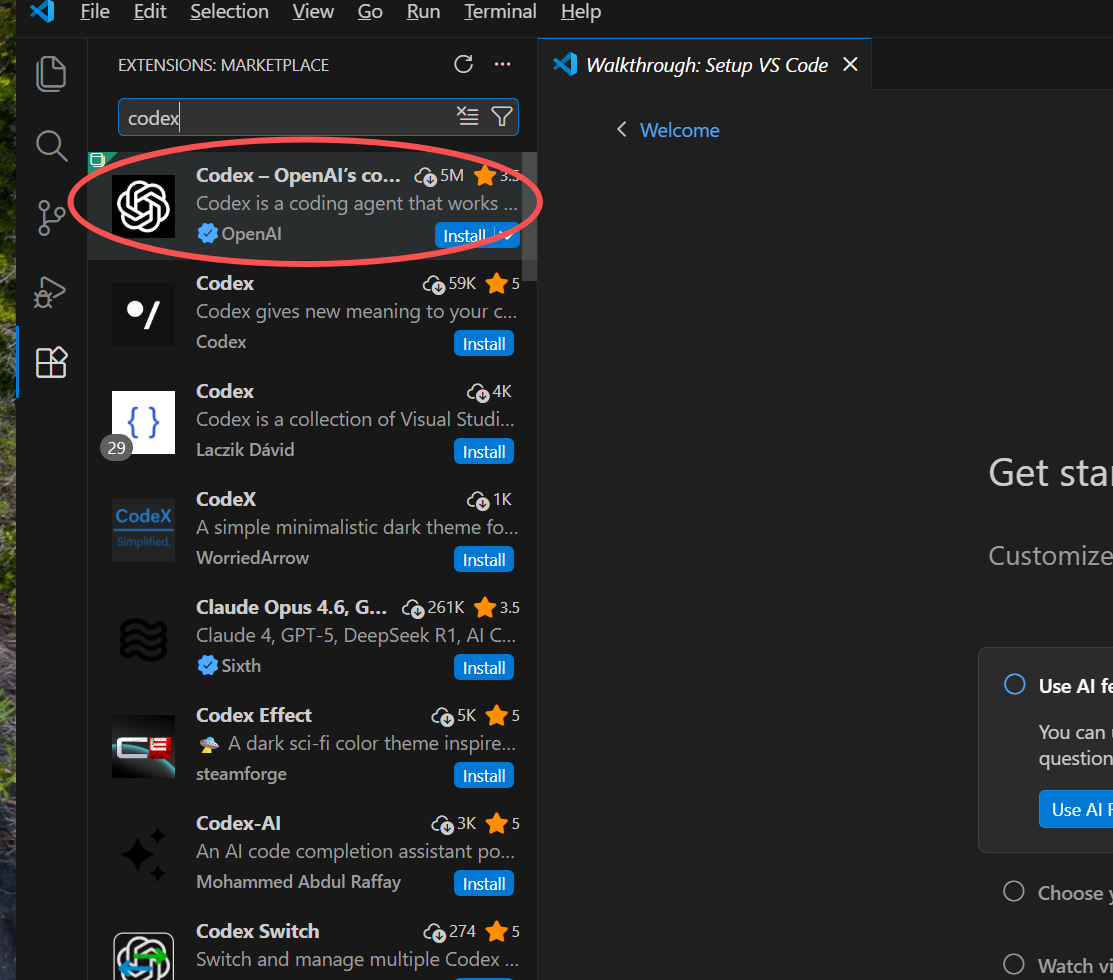The height and width of the screenshot is (980, 1113).
Task: Open Claude Opus 4.6 extension title
Action: click(x=292, y=607)
